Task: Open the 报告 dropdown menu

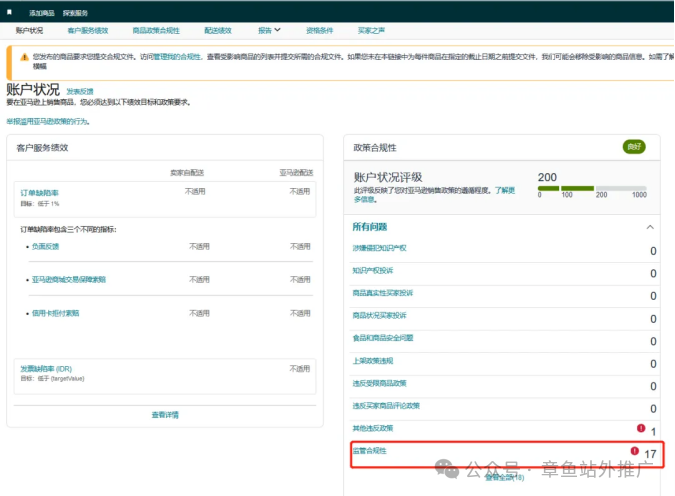Action: click(x=269, y=31)
